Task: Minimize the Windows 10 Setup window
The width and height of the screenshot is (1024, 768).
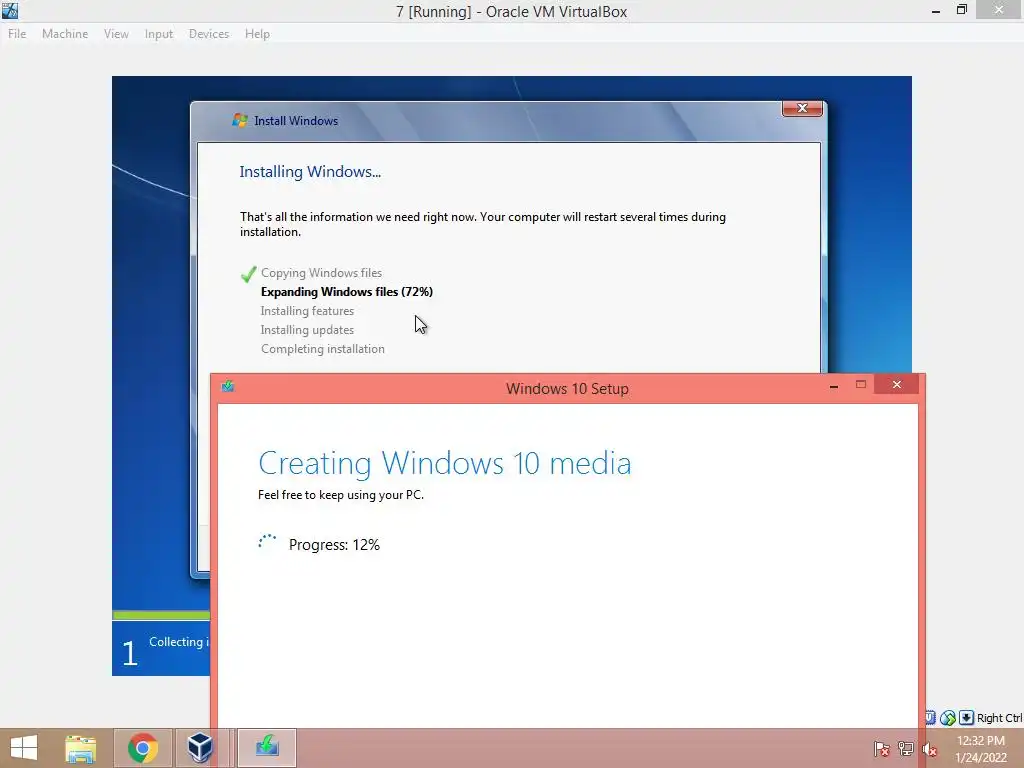Action: pos(833,386)
